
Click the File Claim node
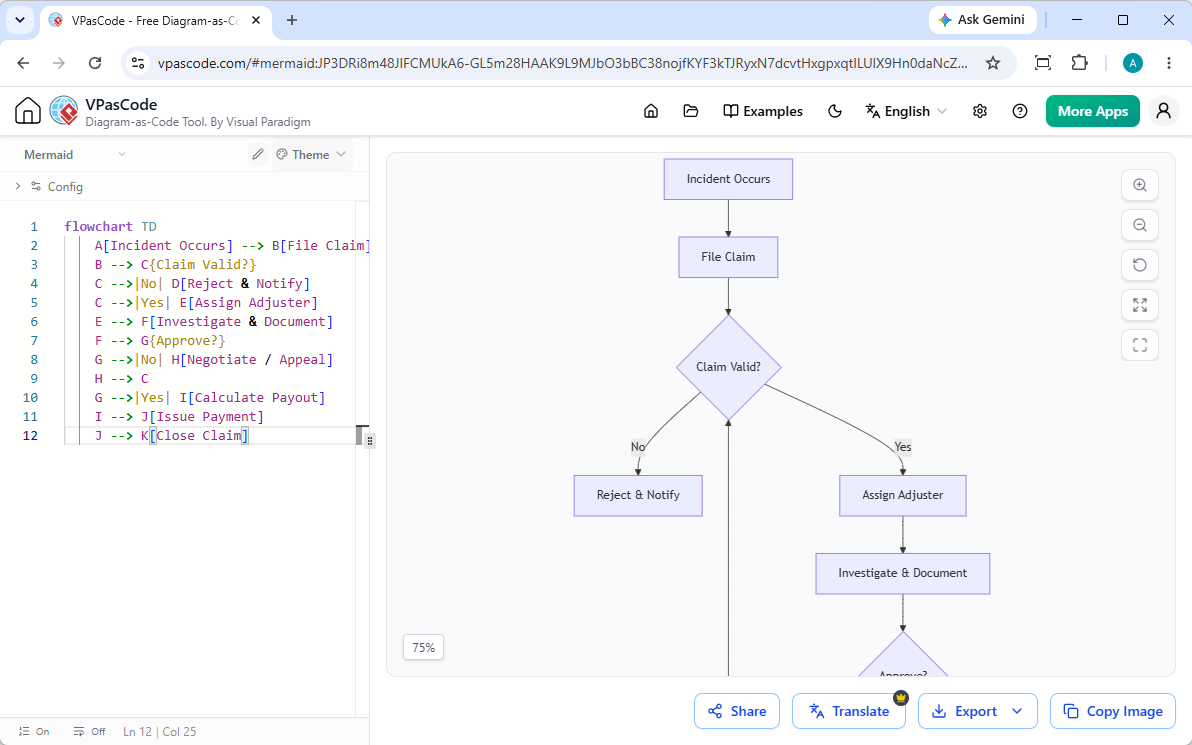[728, 257]
